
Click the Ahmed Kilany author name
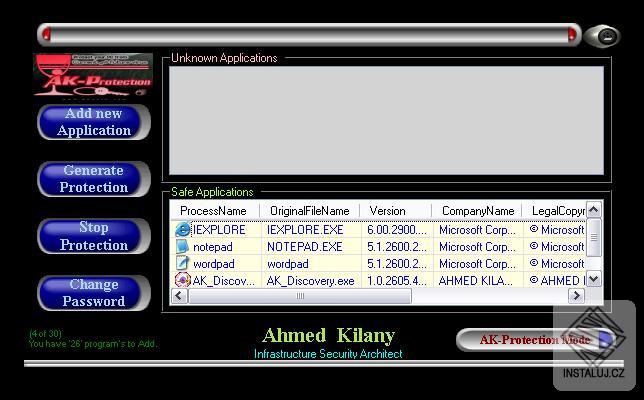(329, 336)
